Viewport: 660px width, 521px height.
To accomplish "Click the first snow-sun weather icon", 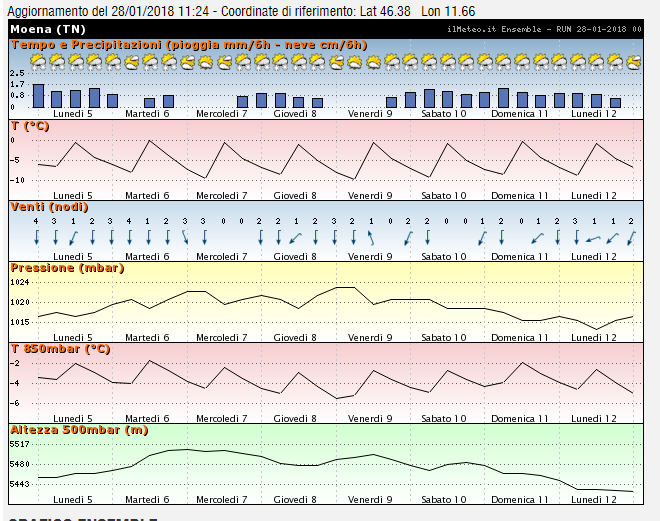I will (37, 62).
